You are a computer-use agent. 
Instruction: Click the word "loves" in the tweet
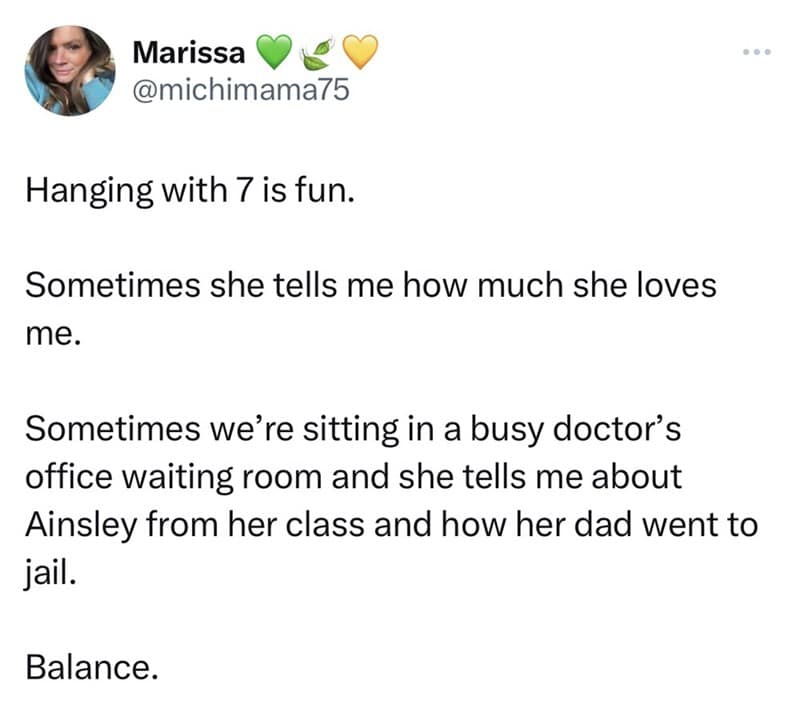point(673,285)
